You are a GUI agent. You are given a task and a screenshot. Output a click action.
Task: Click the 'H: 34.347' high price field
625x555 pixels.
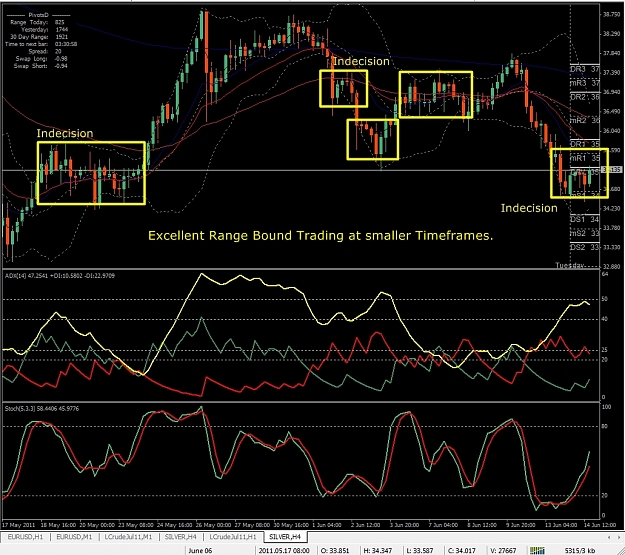(x=377, y=551)
